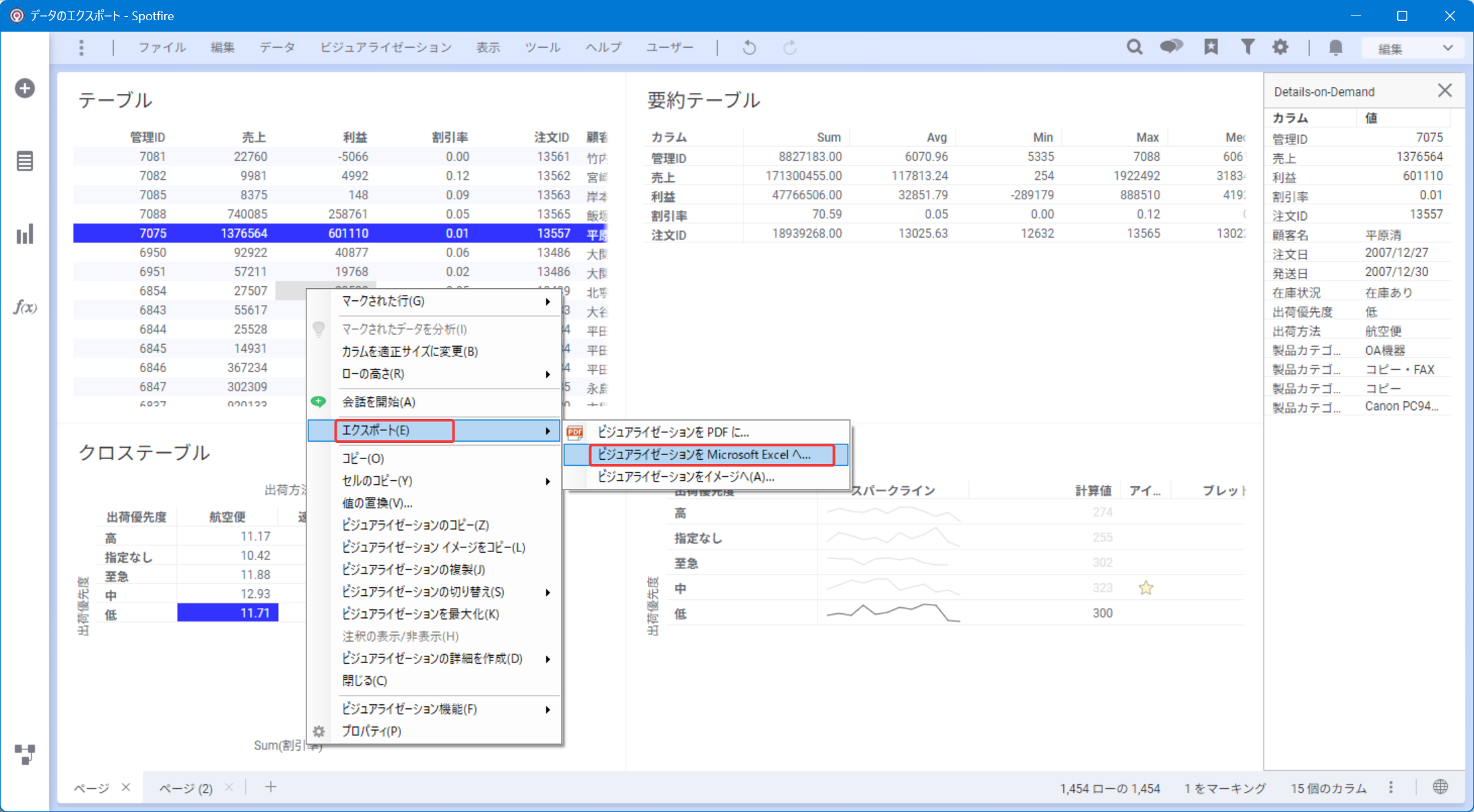This screenshot has height=812, width=1474.
Task: Click the Redo arrow icon
Action: (x=790, y=48)
